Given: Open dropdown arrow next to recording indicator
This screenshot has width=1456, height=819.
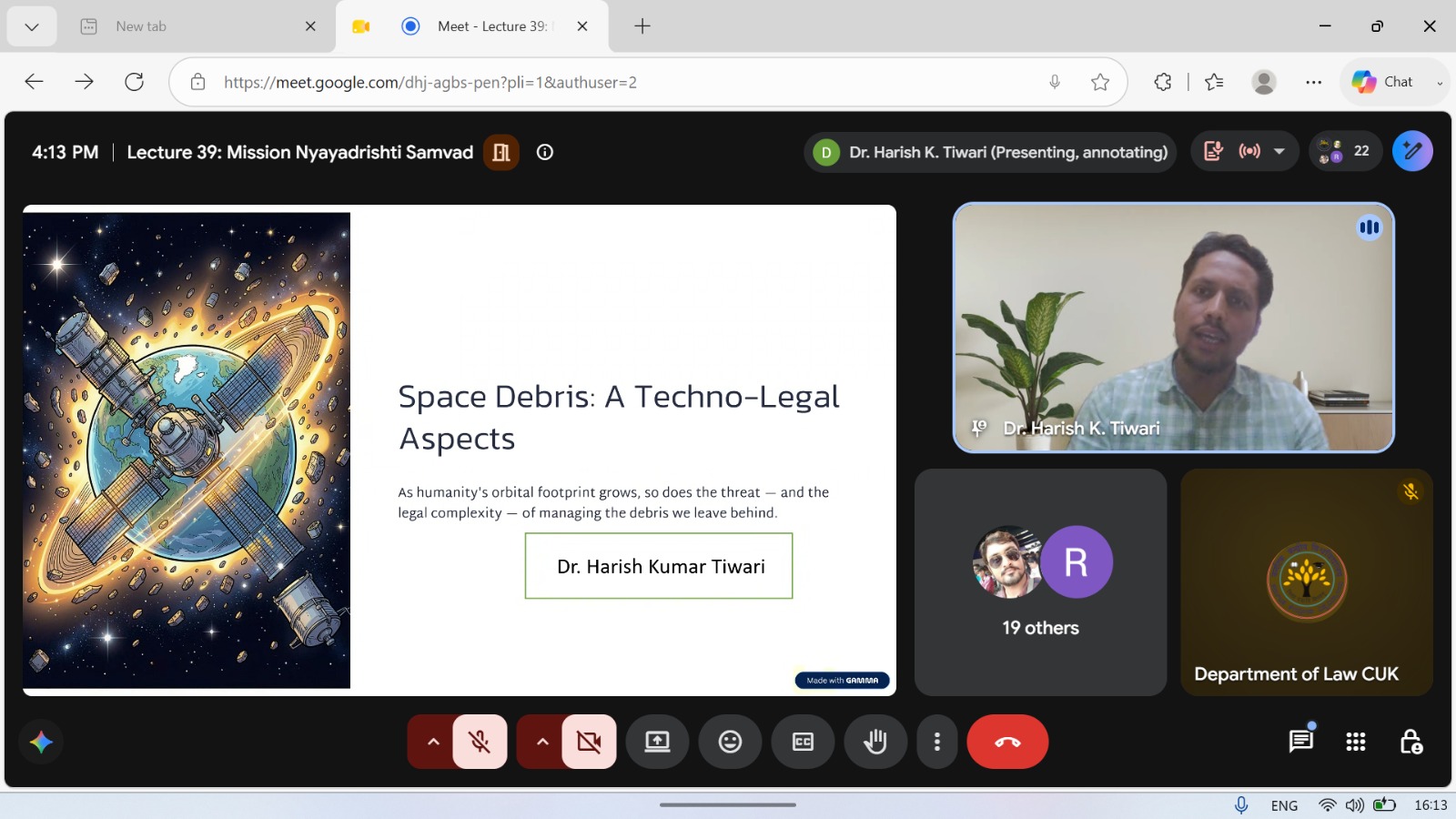Looking at the screenshot, I should pyautogui.click(x=1279, y=151).
